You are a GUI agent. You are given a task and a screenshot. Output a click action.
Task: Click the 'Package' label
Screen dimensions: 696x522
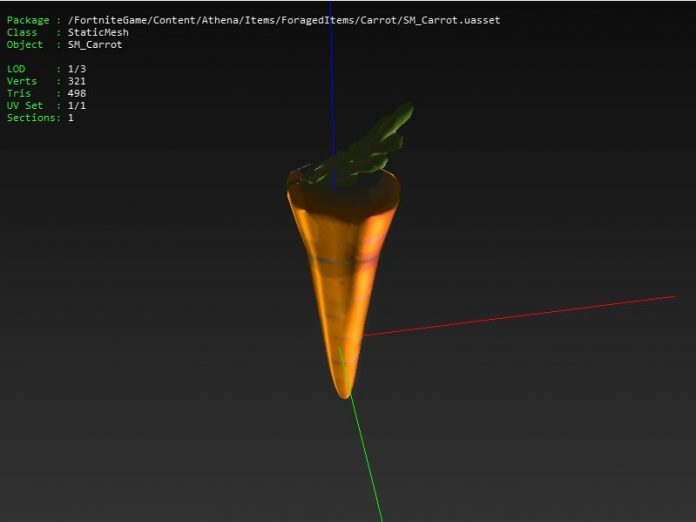tap(28, 20)
